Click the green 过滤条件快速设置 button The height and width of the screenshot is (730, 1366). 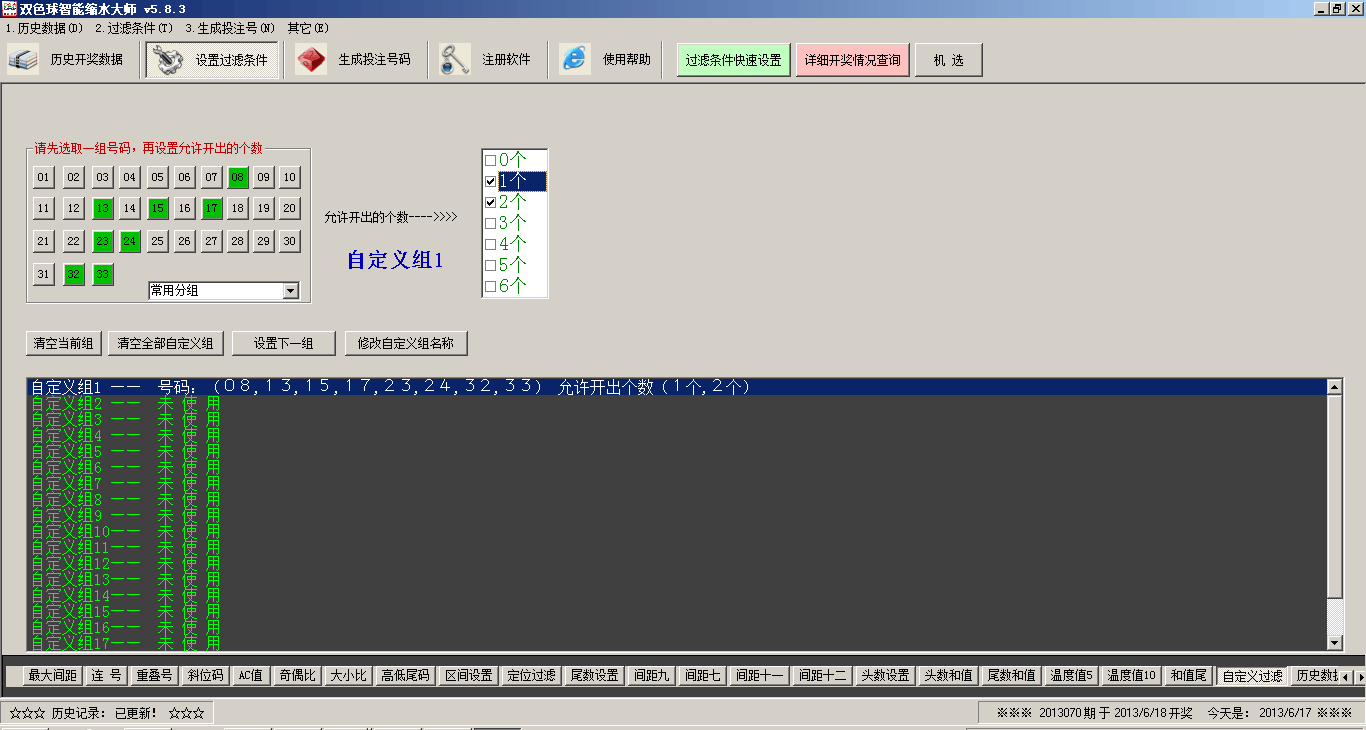(734, 60)
